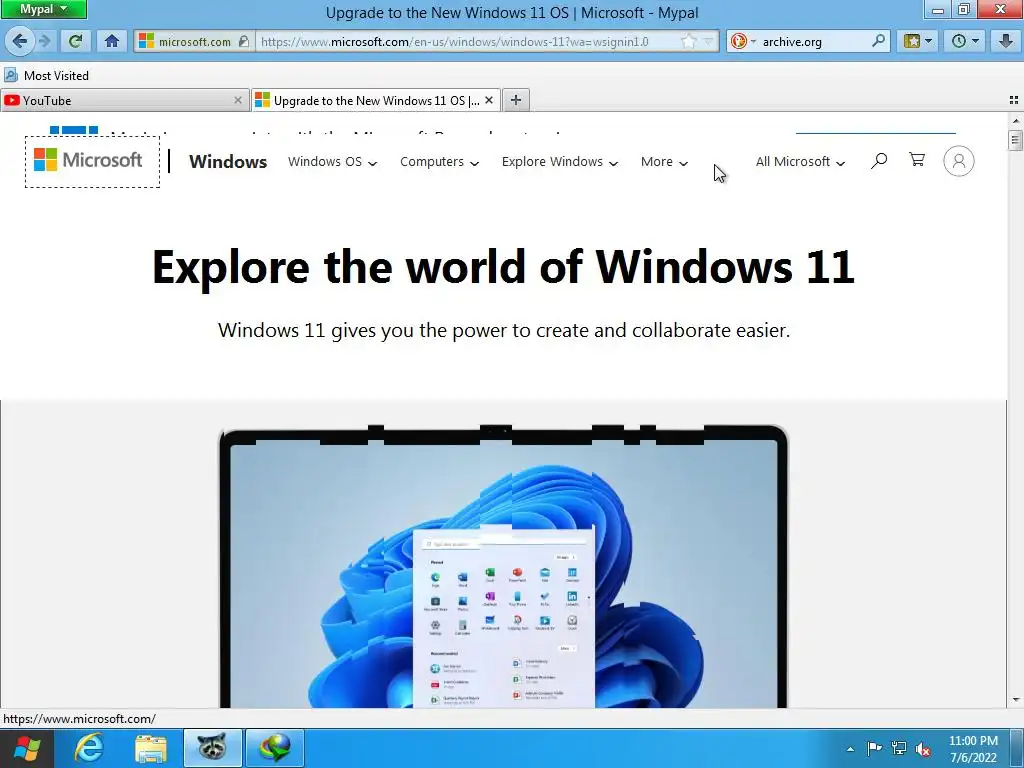Click the page scrollbar up arrow
The height and width of the screenshot is (768, 1024).
(1016, 120)
